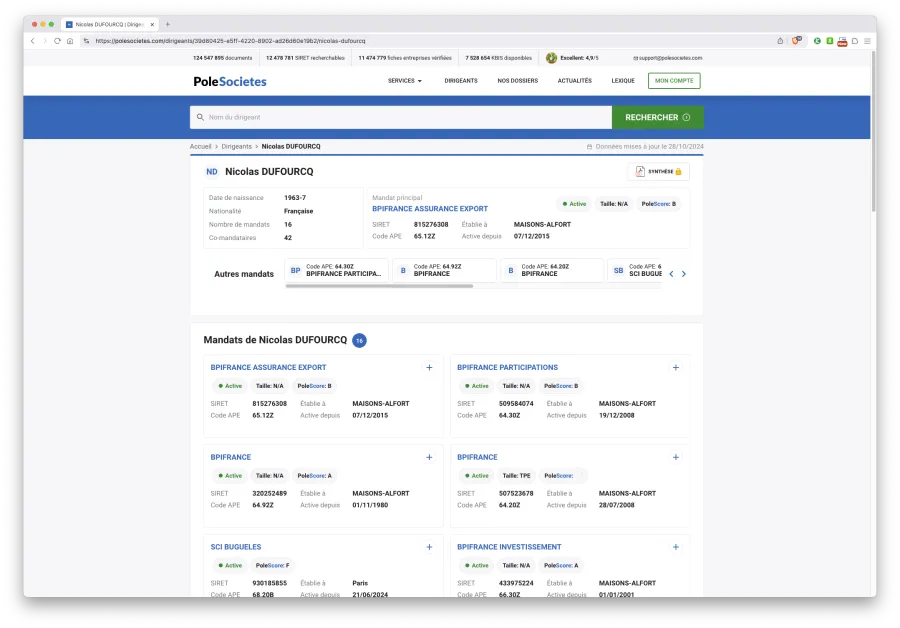
Task: Show next other mandates with right chevron
Action: click(684, 274)
